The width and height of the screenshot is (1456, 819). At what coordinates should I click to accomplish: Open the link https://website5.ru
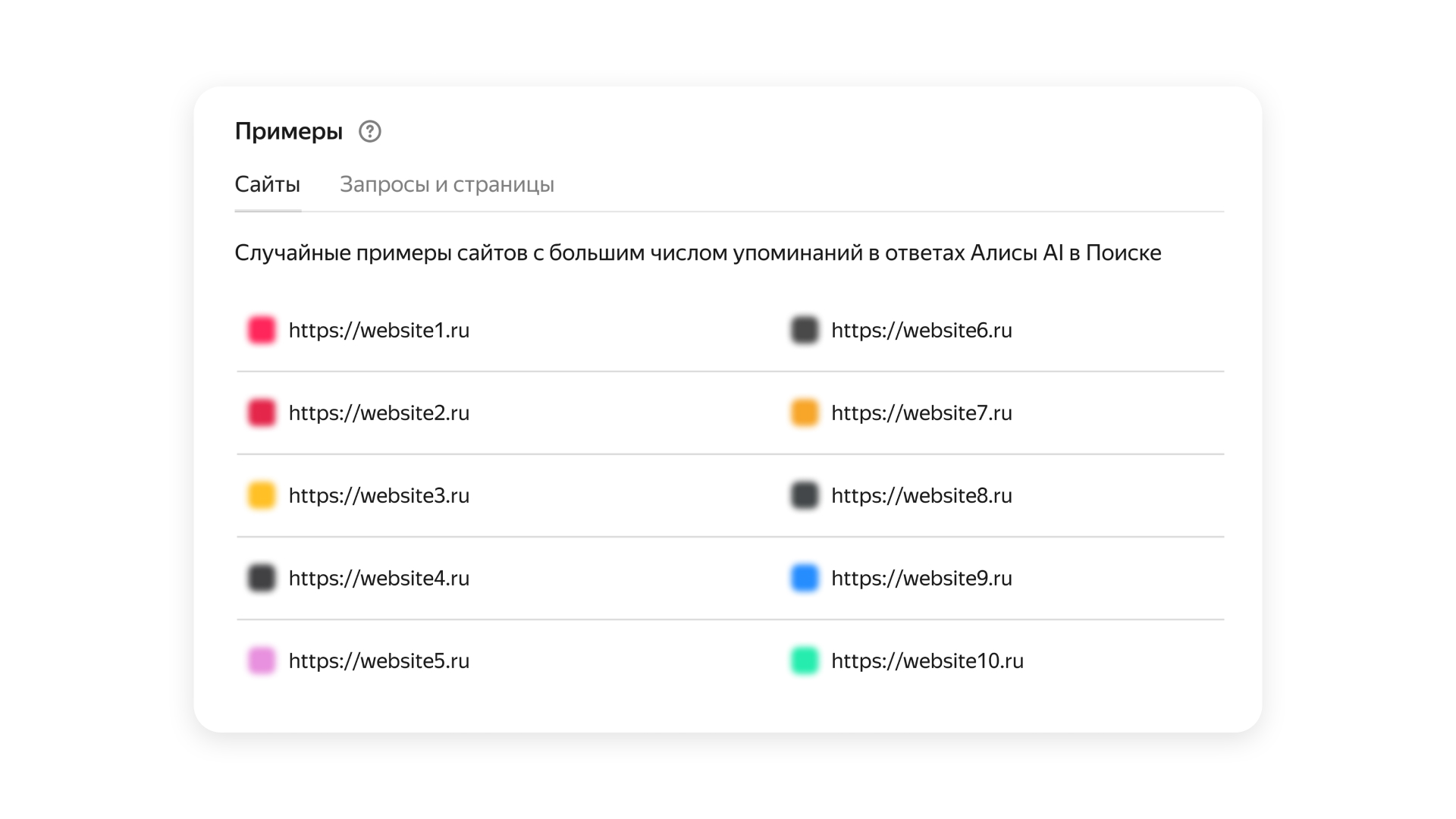click(379, 661)
